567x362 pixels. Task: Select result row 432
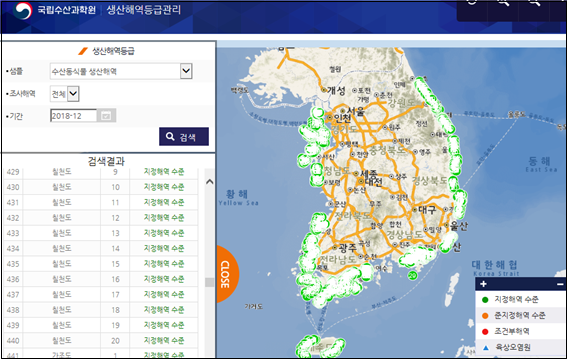[x=101, y=218]
